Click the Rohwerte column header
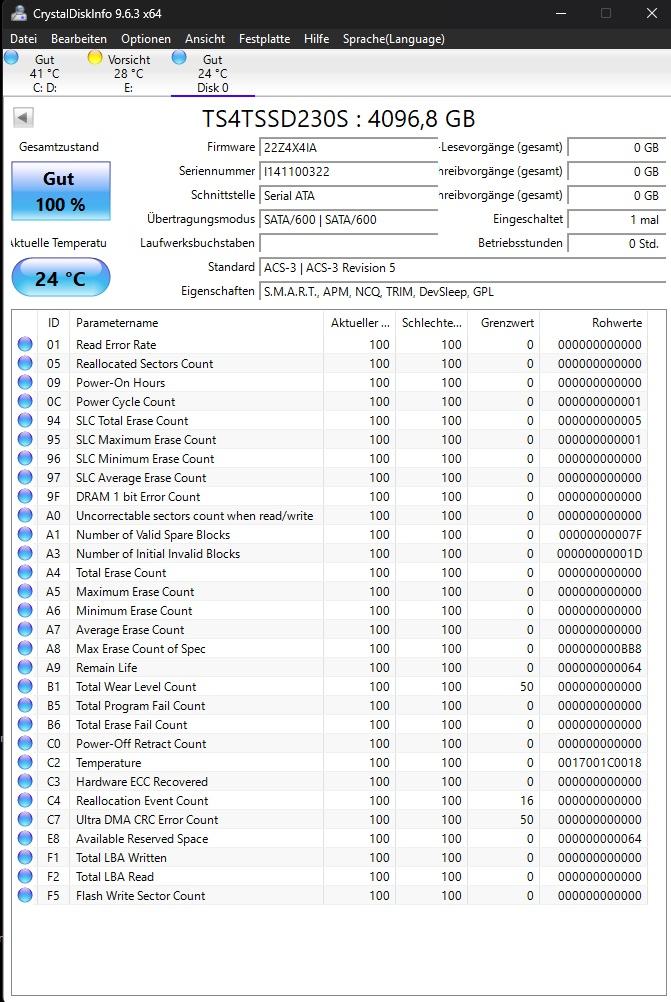Viewport: 671px width, 1002px height. pos(594,323)
